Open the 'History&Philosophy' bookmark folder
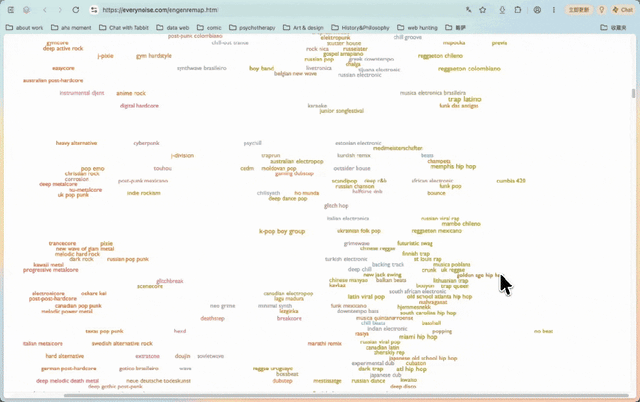The width and height of the screenshot is (640, 402). (360, 28)
